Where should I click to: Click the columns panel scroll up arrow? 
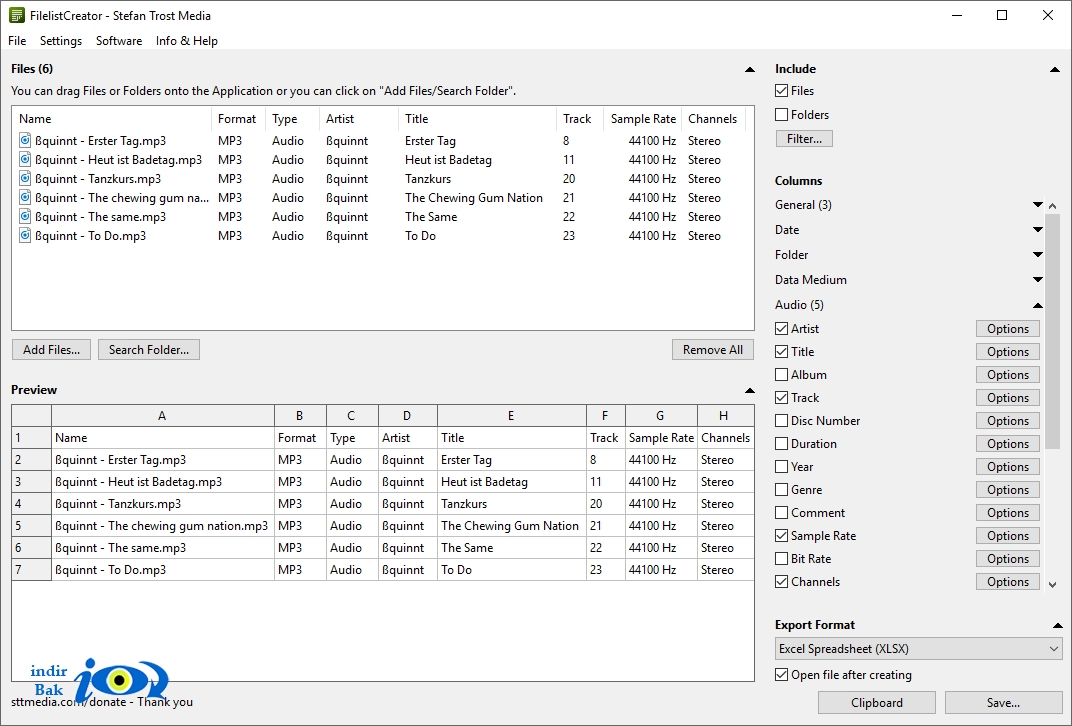1053,205
